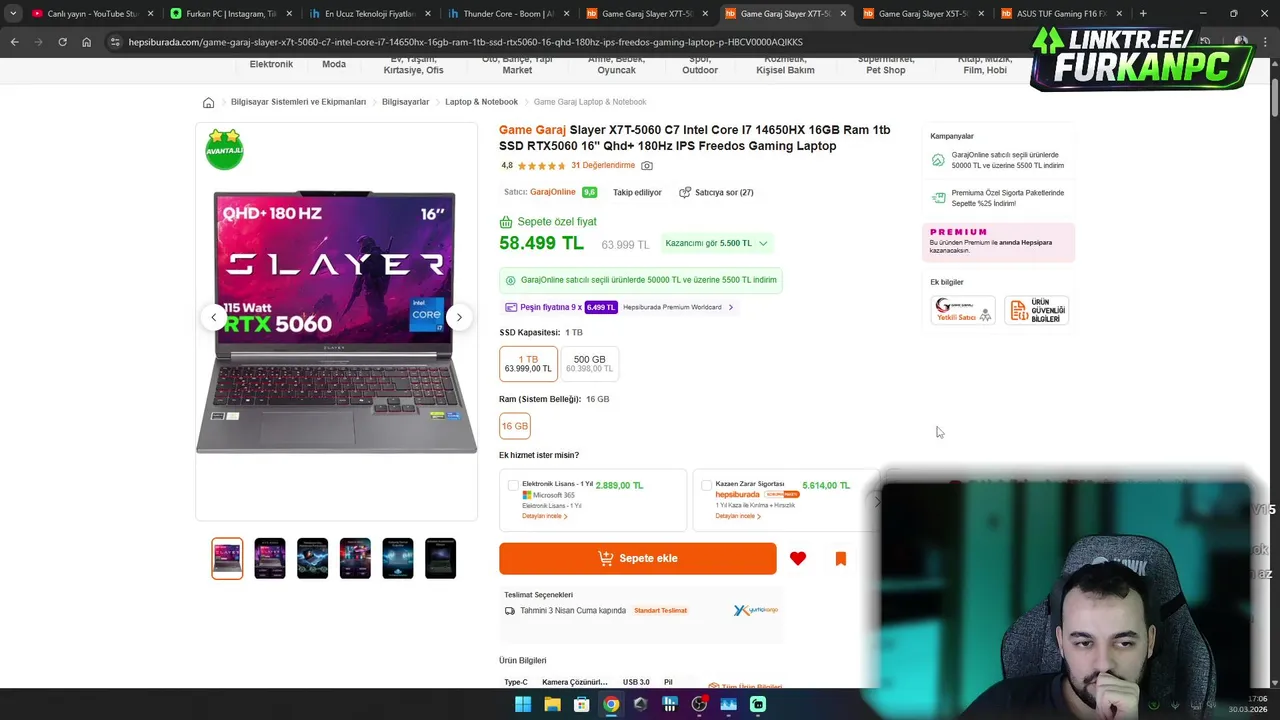This screenshot has height=720, width=1280.
Task: Open the home breadcrumb icon
Action: pyautogui.click(x=208, y=102)
